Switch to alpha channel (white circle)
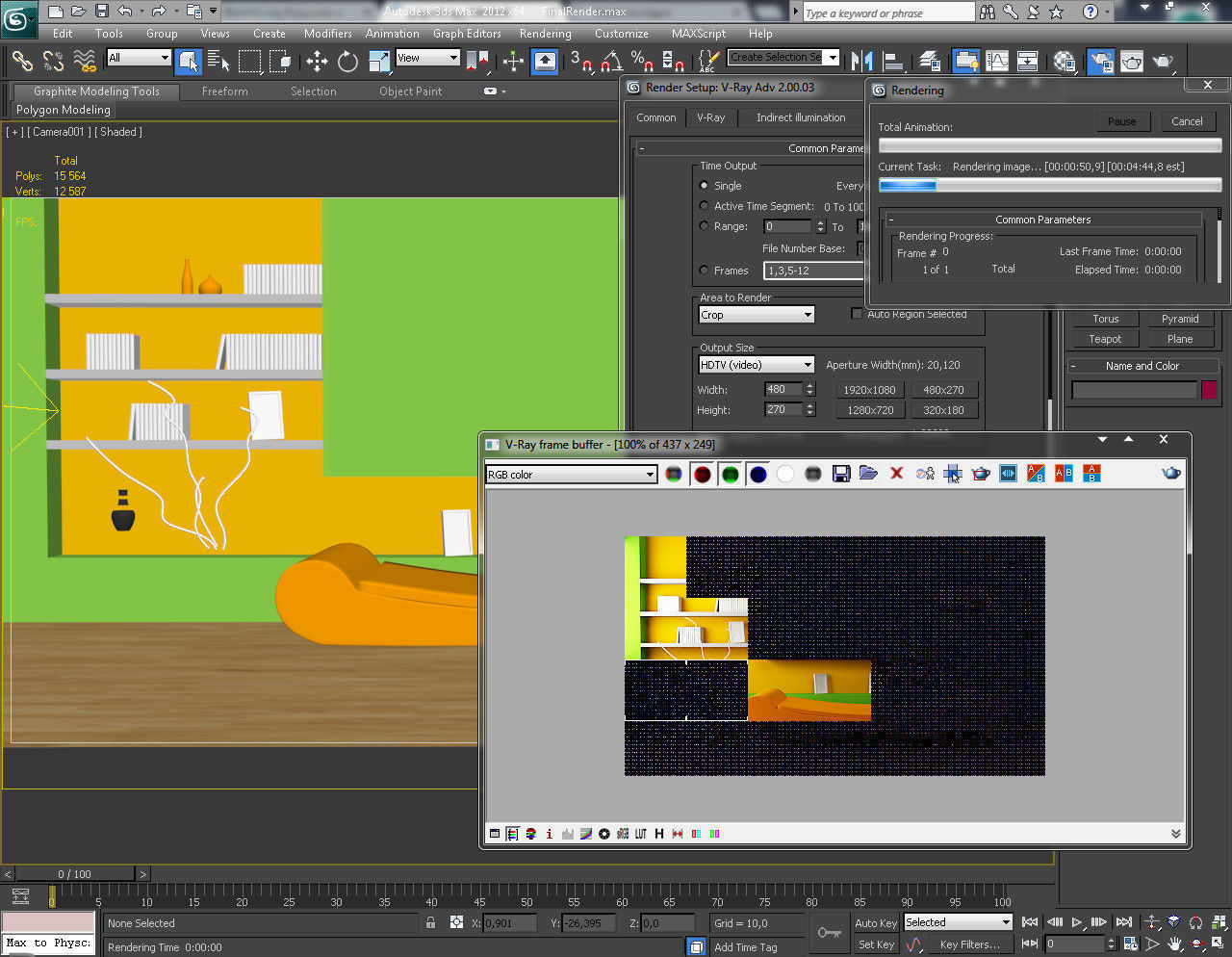Image resolution: width=1232 pixels, height=957 pixels. click(785, 474)
